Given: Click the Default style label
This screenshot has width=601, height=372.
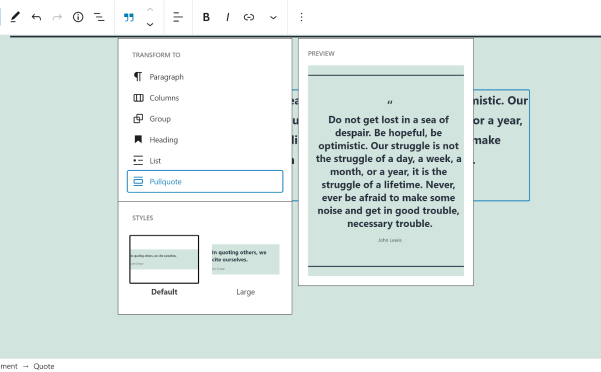Looking at the screenshot, I should [164, 292].
